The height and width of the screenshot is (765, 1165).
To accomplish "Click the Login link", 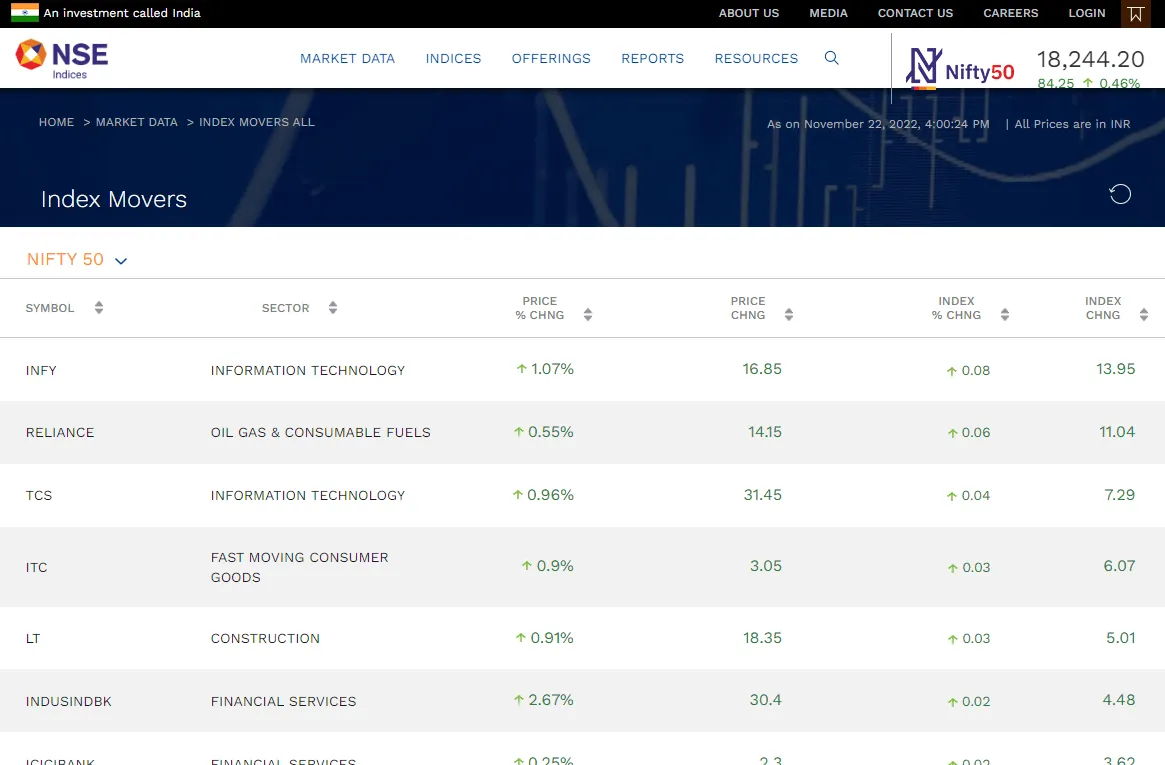I will click(x=1086, y=14).
